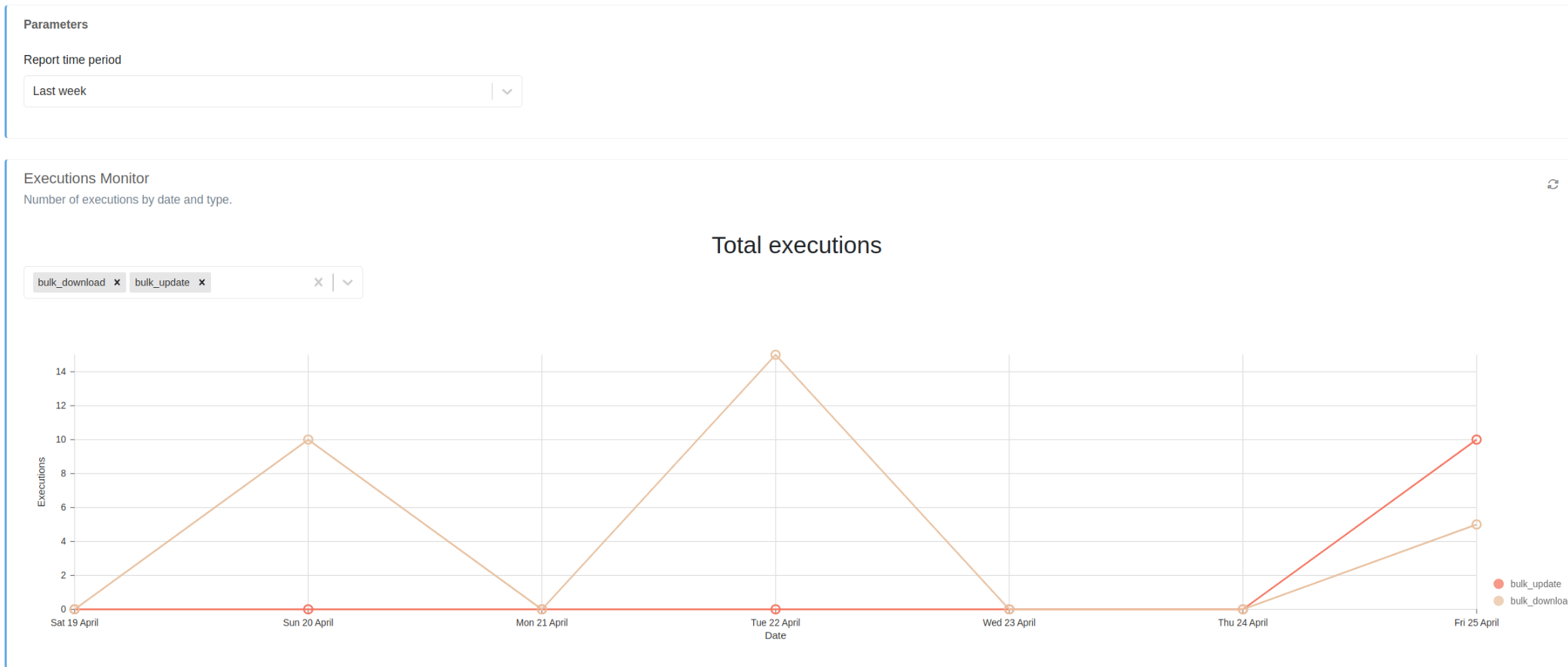Click the refresh icon in Executions Monitor

tap(1553, 185)
